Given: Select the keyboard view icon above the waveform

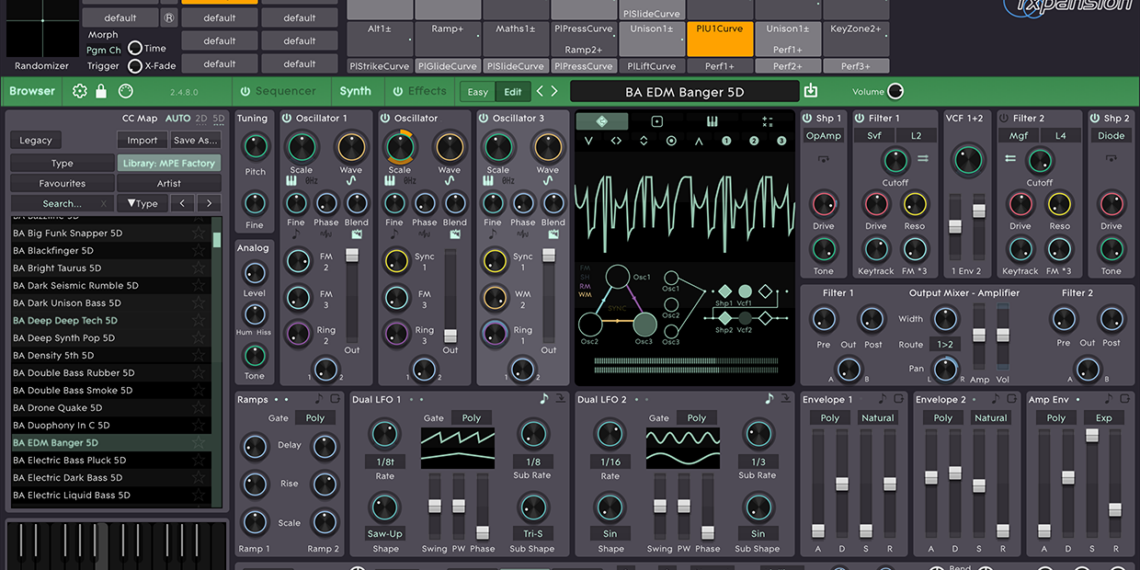Looking at the screenshot, I should (713, 122).
